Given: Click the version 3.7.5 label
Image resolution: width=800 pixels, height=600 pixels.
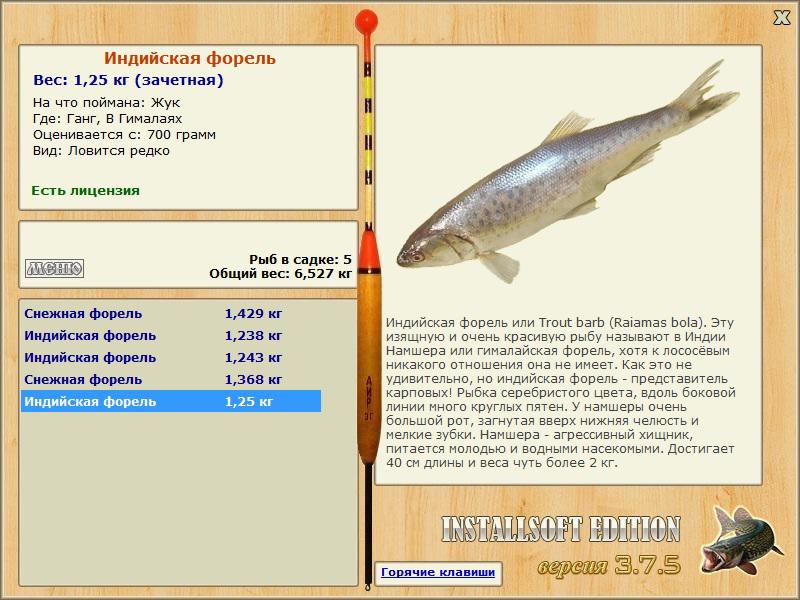Looking at the screenshot, I should click(x=609, y=565).
